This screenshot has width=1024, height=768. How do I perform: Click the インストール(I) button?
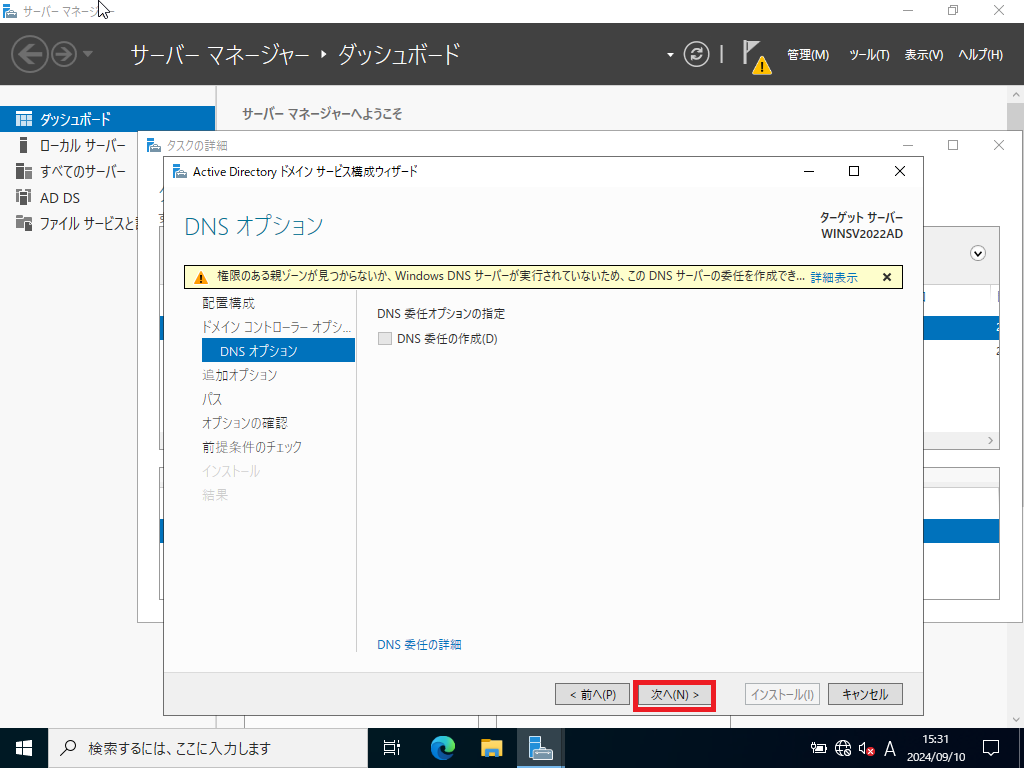tap(782, 694)
